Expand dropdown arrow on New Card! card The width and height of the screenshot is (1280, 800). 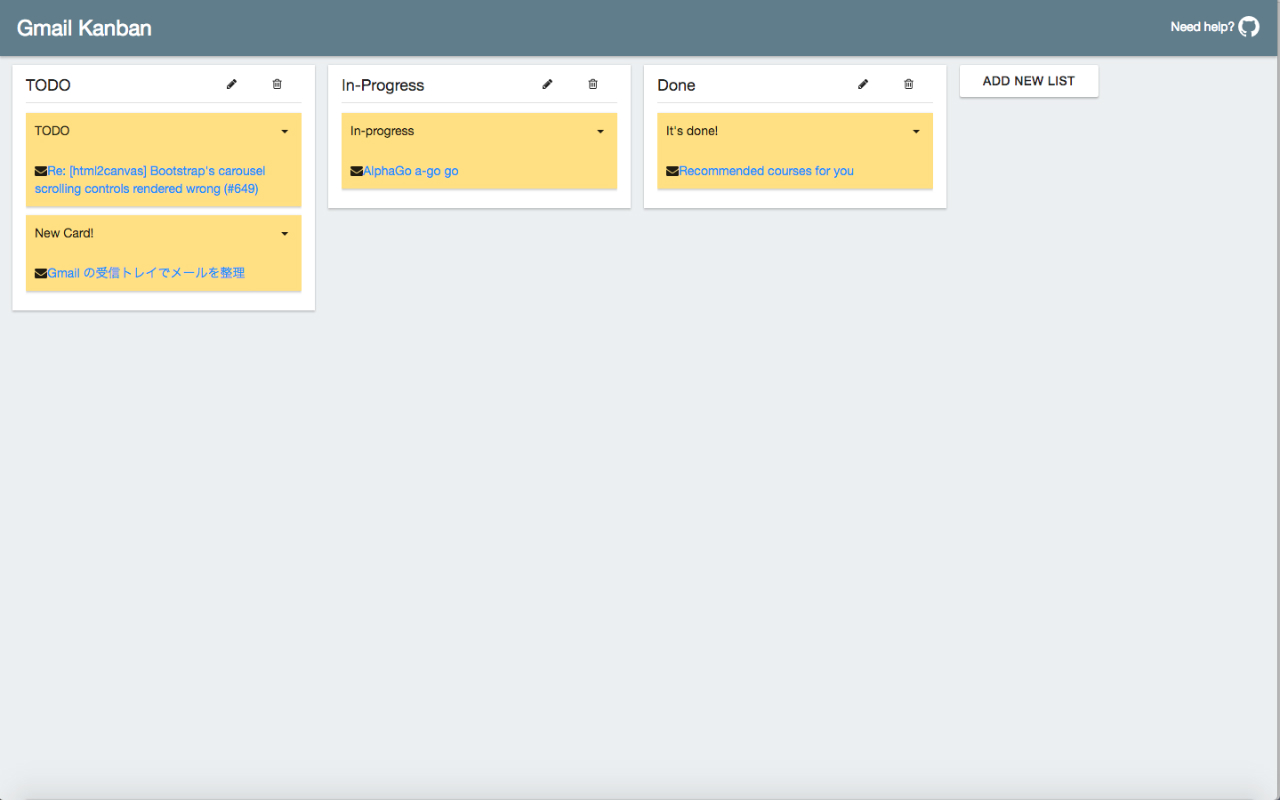click(x=284, y=234)
